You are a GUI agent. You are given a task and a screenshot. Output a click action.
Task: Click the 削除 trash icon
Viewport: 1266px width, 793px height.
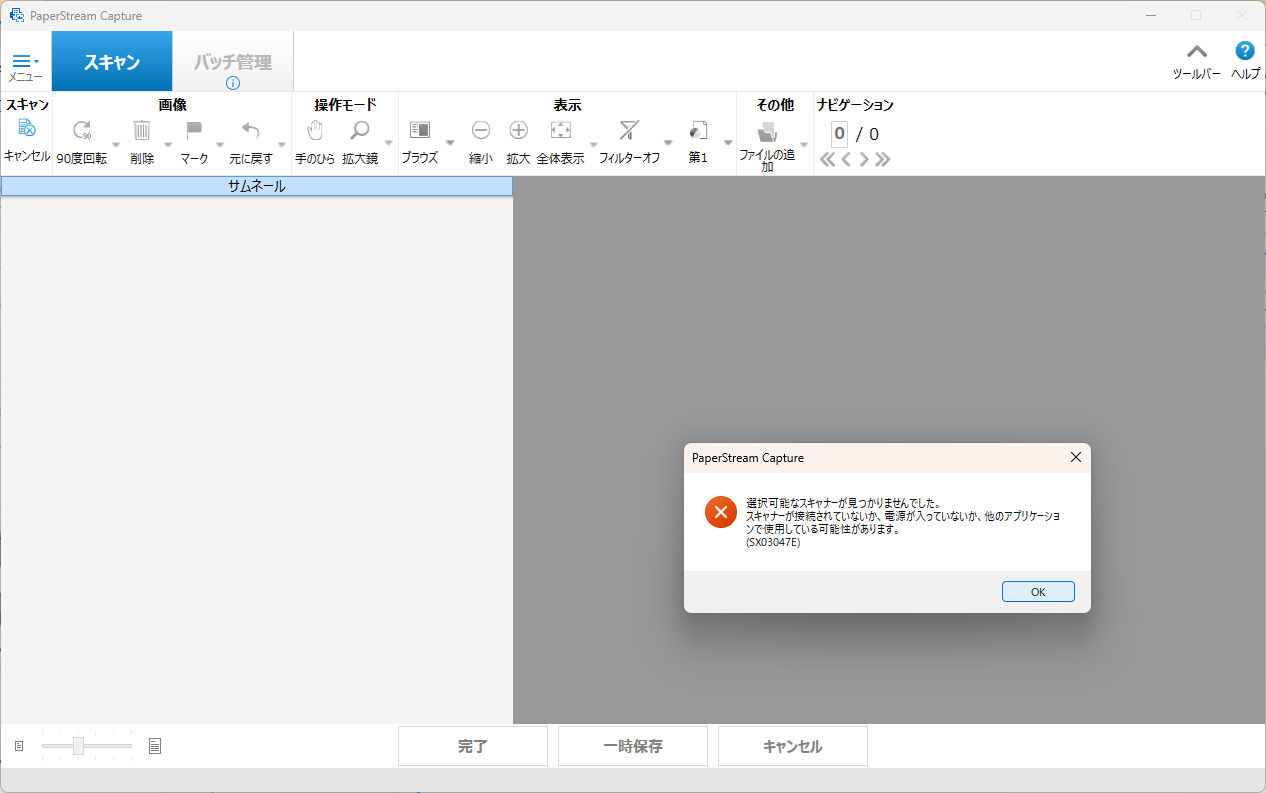(142, 131)
